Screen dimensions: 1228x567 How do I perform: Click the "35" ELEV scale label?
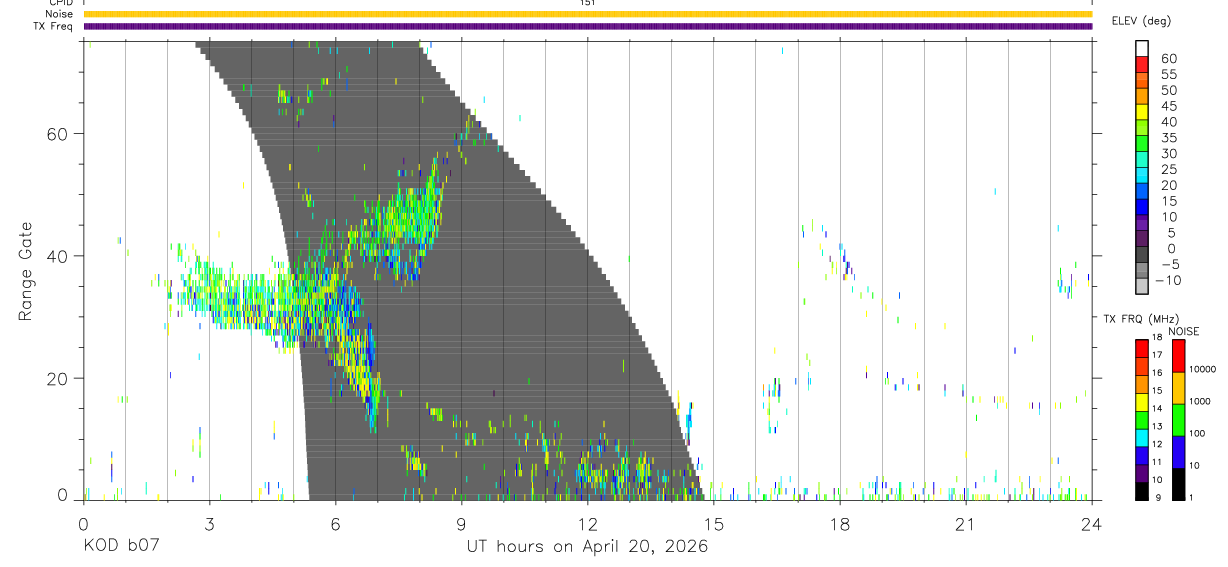click(1168, 138)
